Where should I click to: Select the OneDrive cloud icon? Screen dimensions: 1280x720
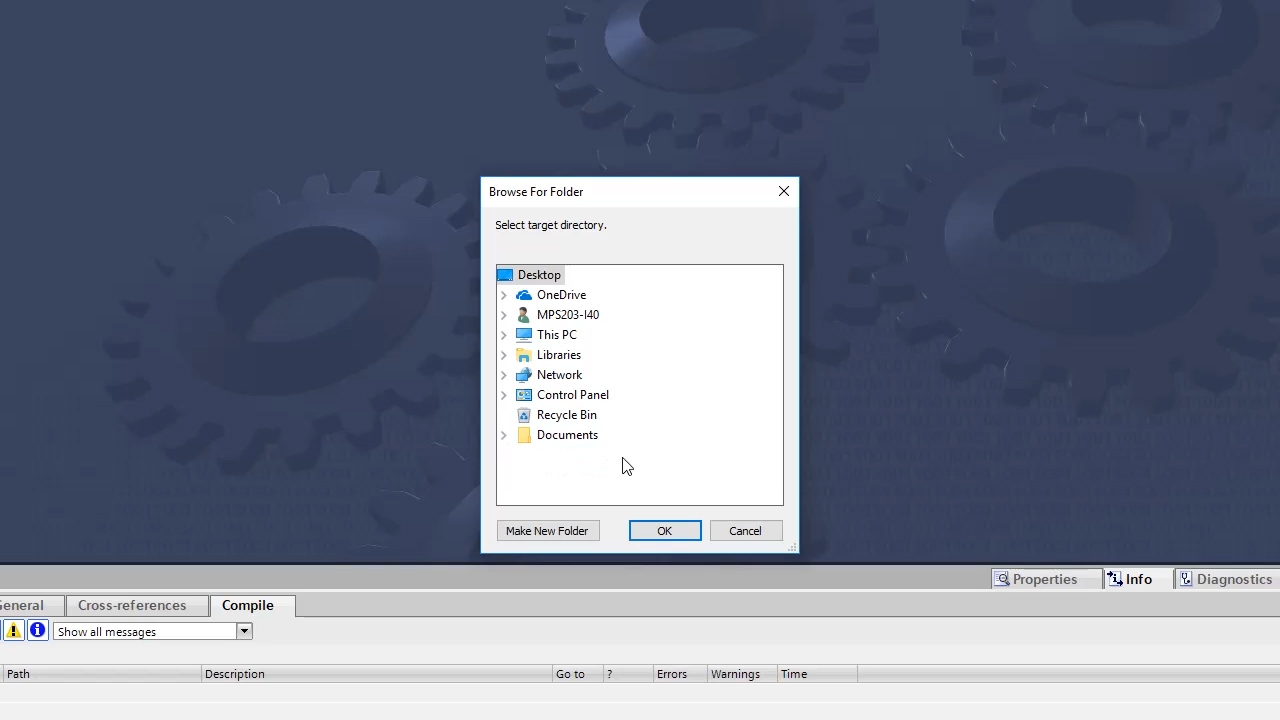[x=524, y=295]
